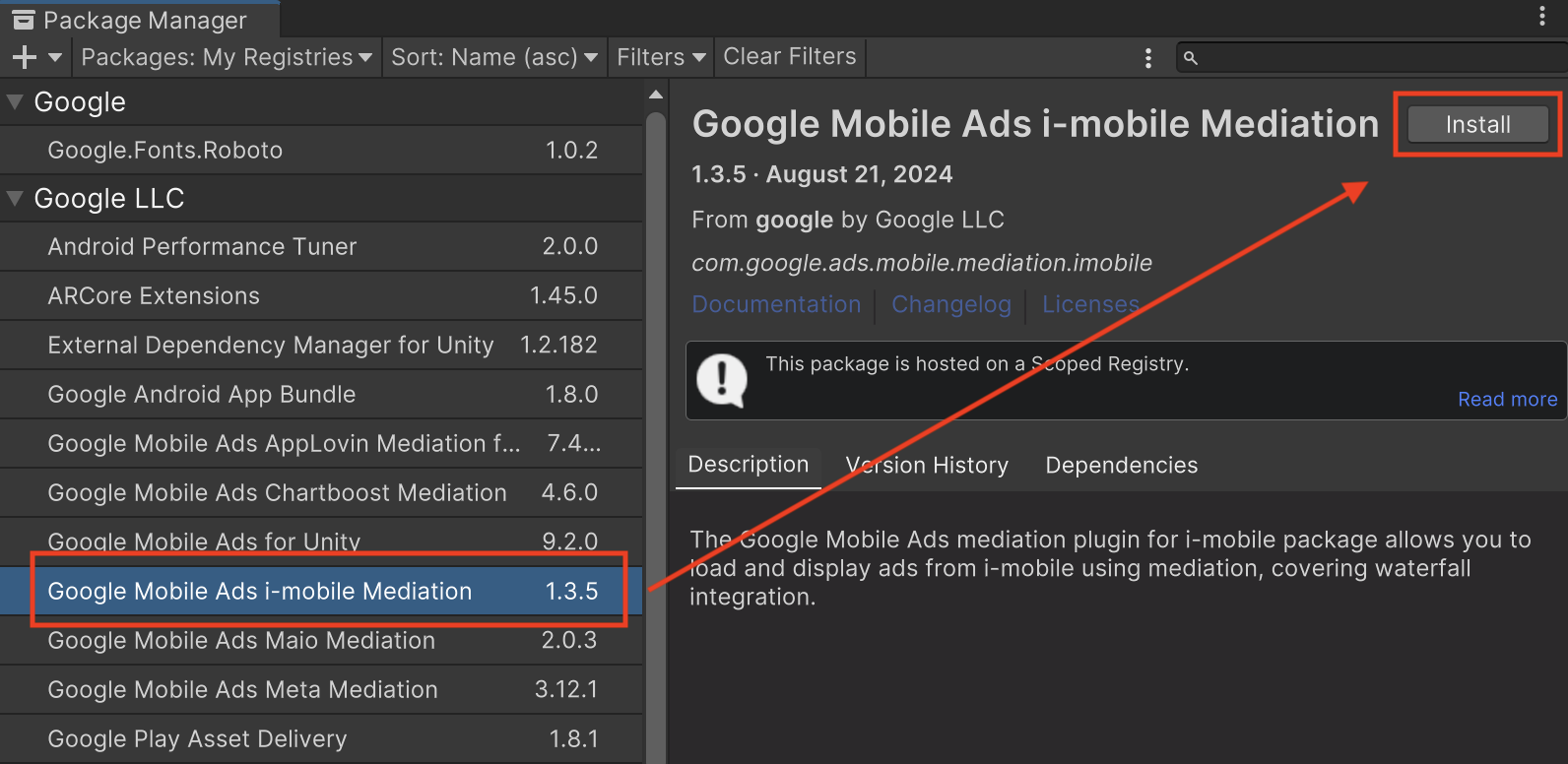Collapse the Google LLC group
The width and height of the screenshot is (1568, 764).
(15, 198)
